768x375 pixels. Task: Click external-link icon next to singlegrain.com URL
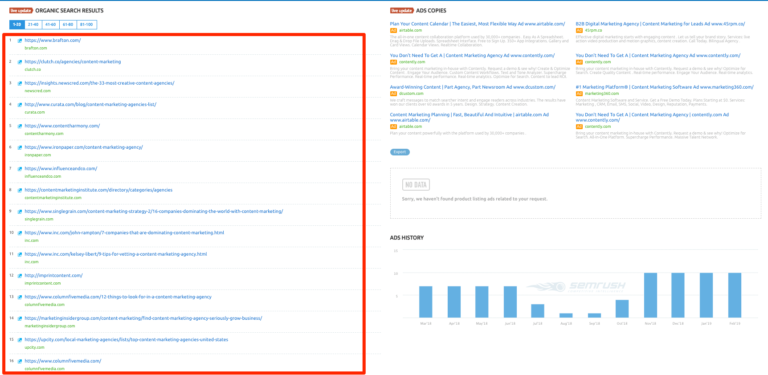[20, 211]
